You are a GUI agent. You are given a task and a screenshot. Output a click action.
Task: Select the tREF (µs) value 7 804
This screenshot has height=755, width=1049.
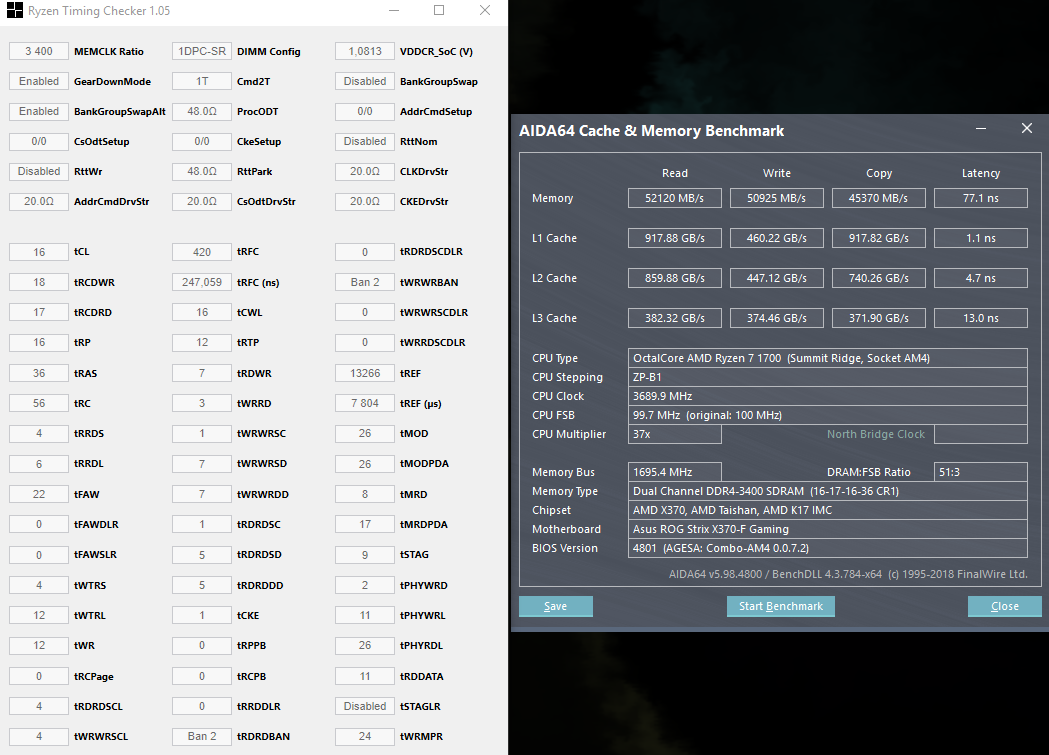(365, 403)
